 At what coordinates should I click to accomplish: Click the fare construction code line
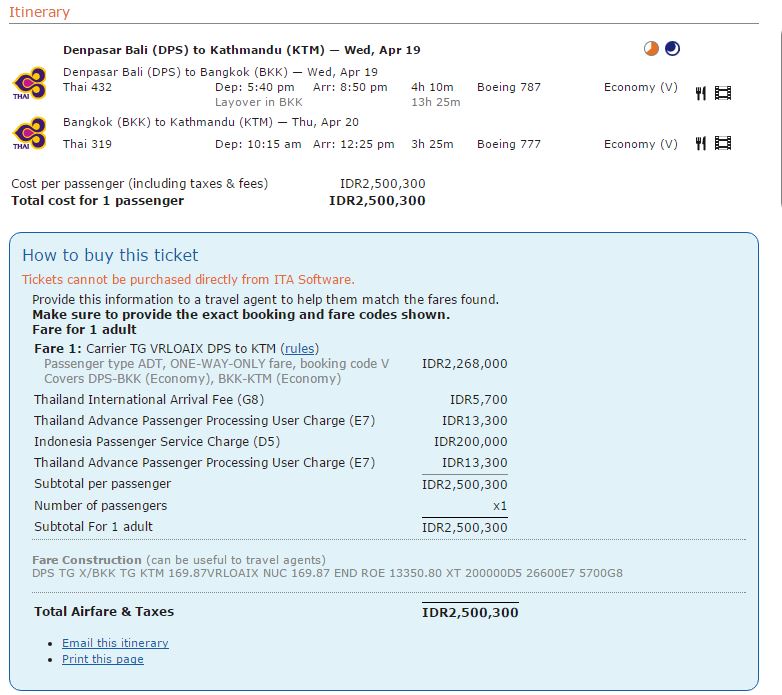click(327, 573)
